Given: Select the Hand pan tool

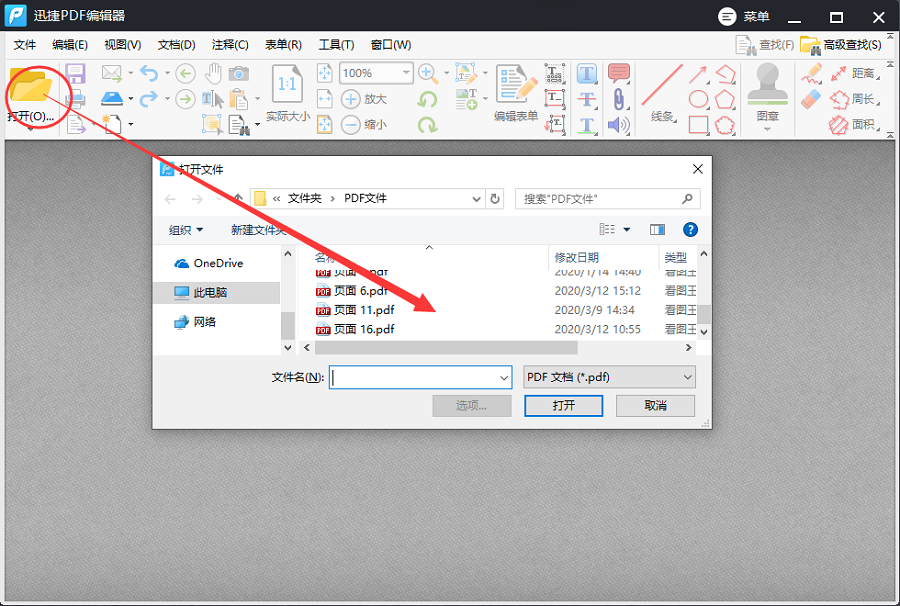Looking at the screenshot, I should [x=213, y=73].
